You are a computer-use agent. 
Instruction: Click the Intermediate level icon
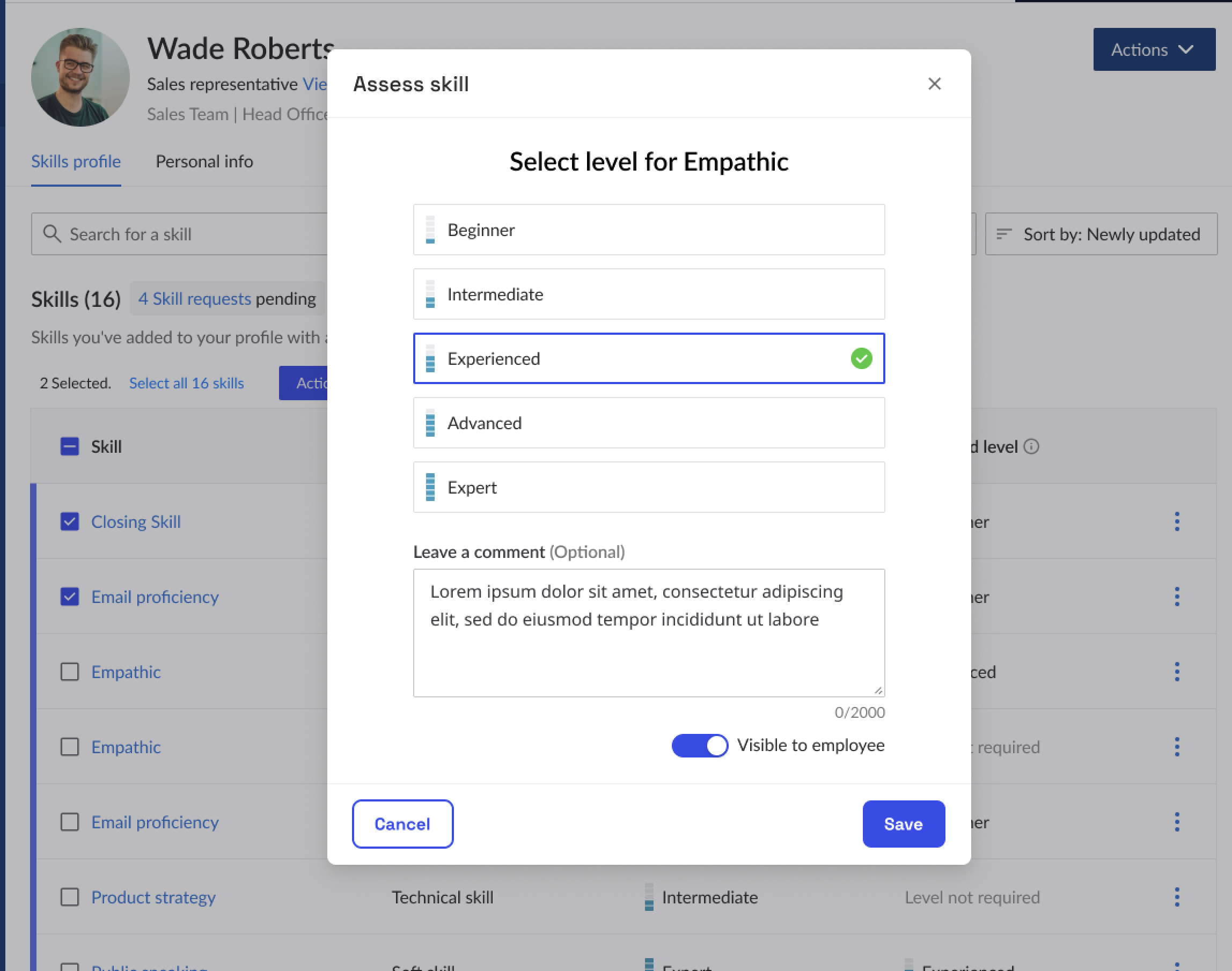(429, 294)
